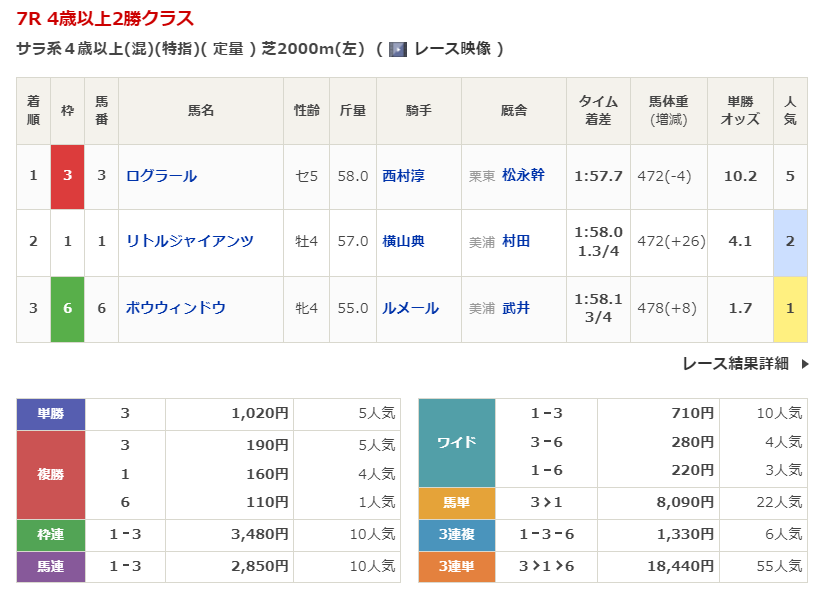Open horse ボウウィンドウ page
The height and width of the screenshot is (593, 823).
pos(175,308)
